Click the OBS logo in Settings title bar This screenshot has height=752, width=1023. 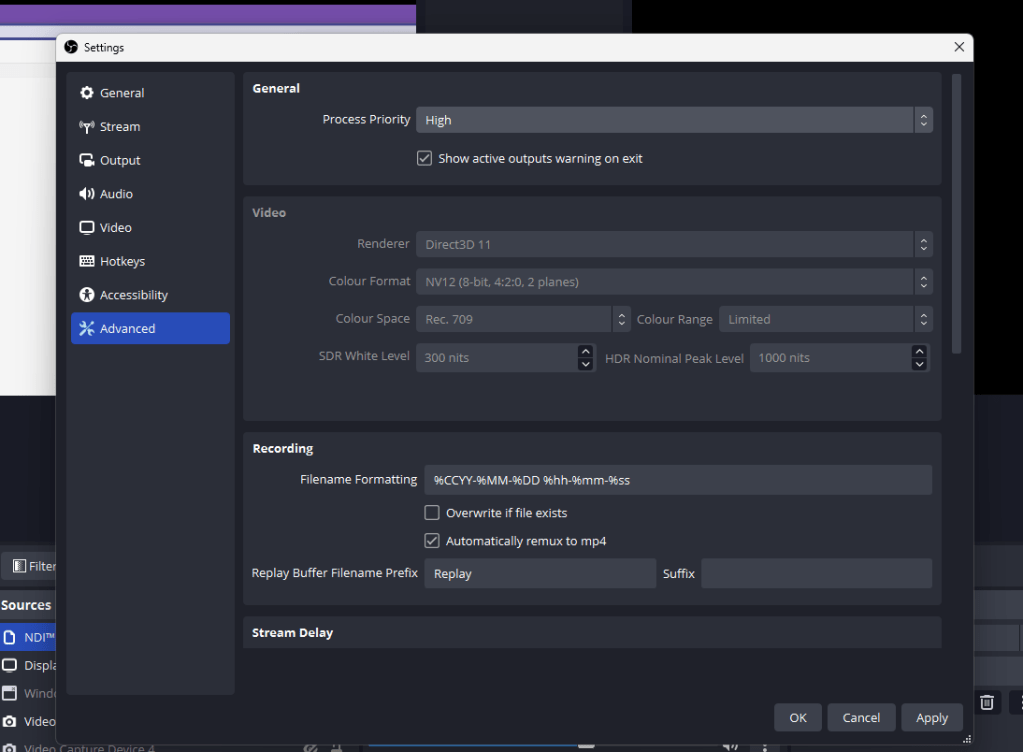coord(71,47)
